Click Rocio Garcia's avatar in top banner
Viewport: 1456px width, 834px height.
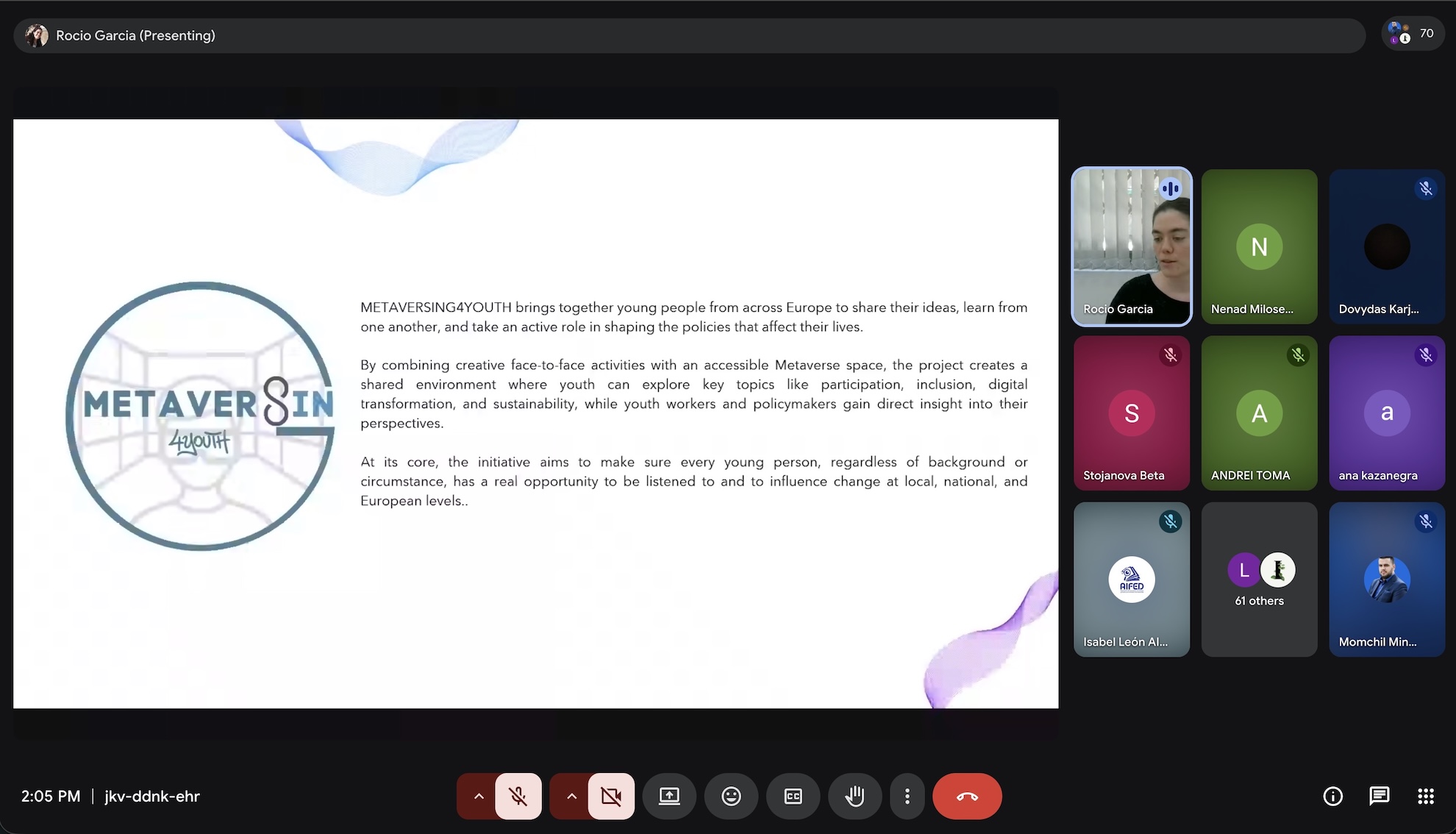37,35
